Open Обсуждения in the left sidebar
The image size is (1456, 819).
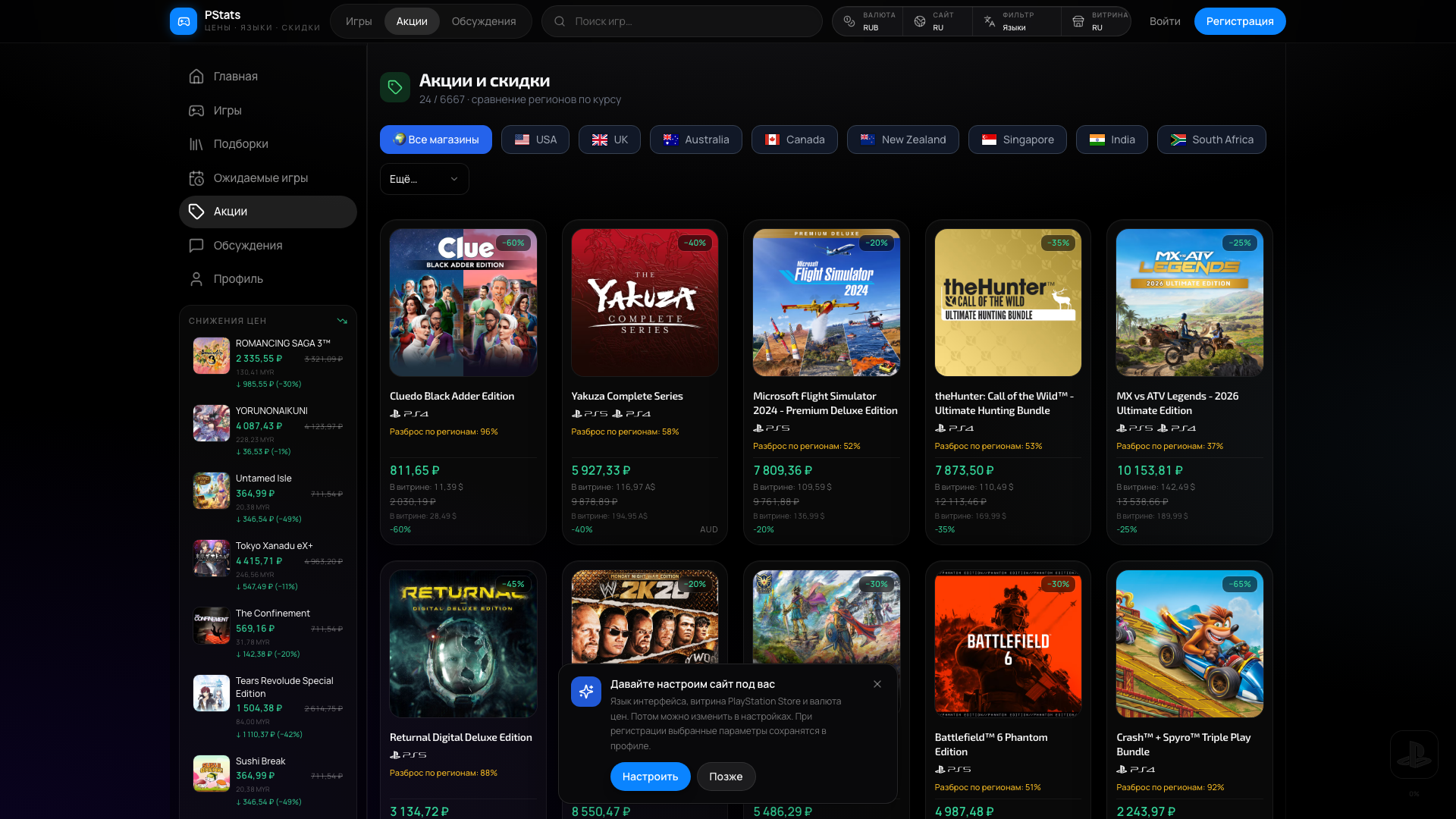tap(268, 246)
